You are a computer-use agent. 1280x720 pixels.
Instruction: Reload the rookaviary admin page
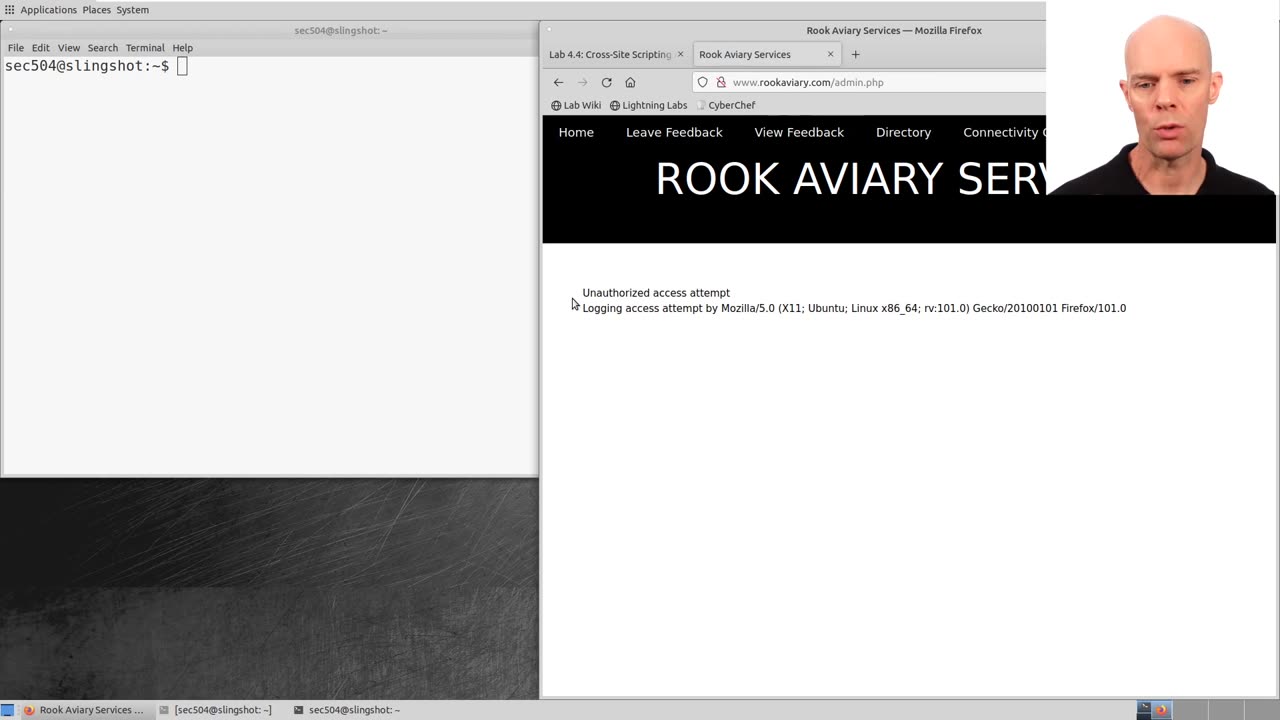606,82
